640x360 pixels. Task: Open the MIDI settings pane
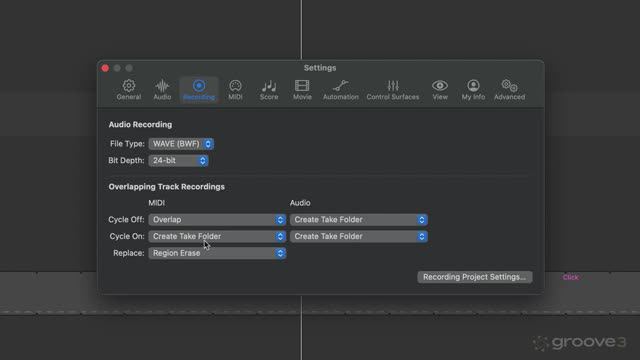(235, 90)
